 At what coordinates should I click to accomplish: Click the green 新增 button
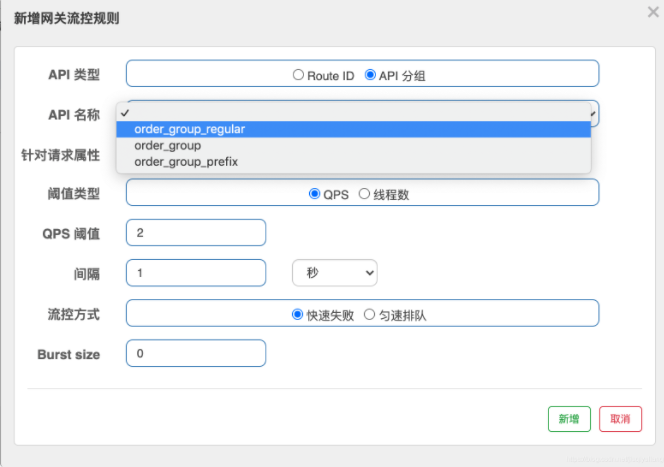point(569,419)
